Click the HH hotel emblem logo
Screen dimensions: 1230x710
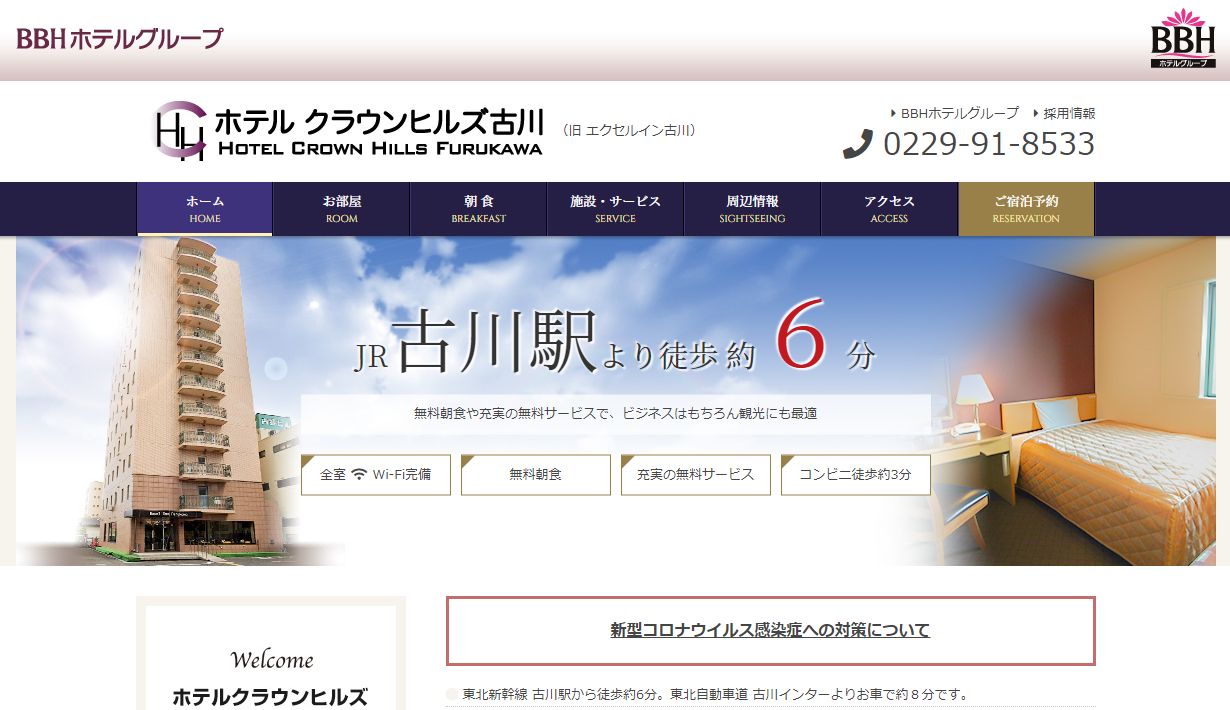(x=180, y=131)
